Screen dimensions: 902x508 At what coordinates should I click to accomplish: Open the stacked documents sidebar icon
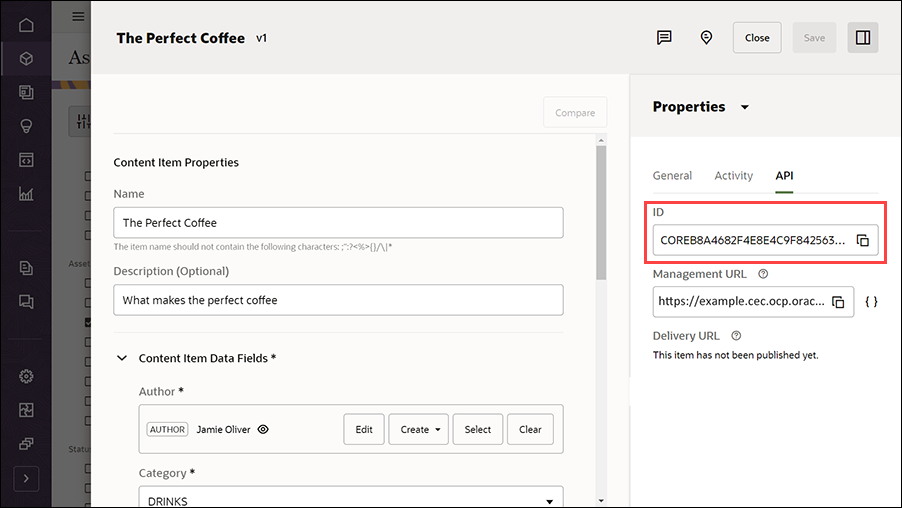26,92
